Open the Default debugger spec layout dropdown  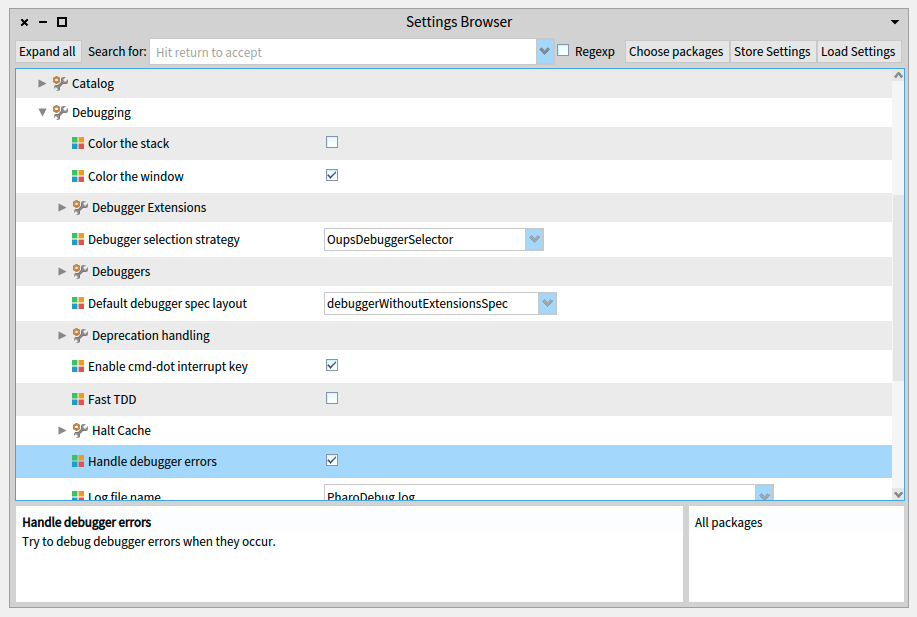(x=547, y=304)
